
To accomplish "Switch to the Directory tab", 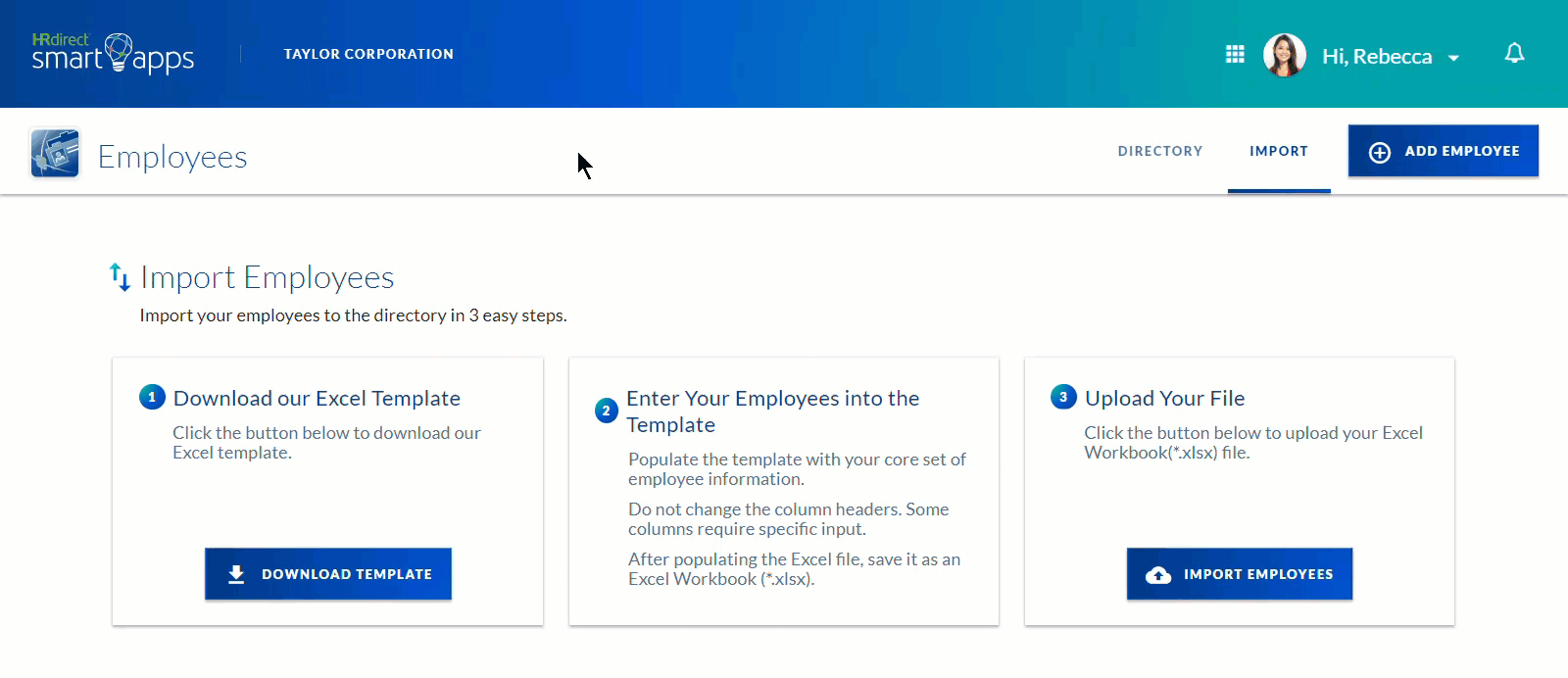I will point(1160,151).
